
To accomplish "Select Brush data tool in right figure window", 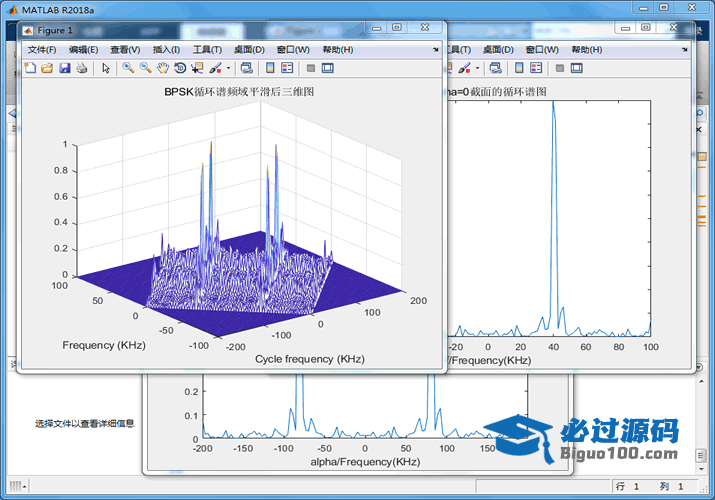I will tap(464, 68).
